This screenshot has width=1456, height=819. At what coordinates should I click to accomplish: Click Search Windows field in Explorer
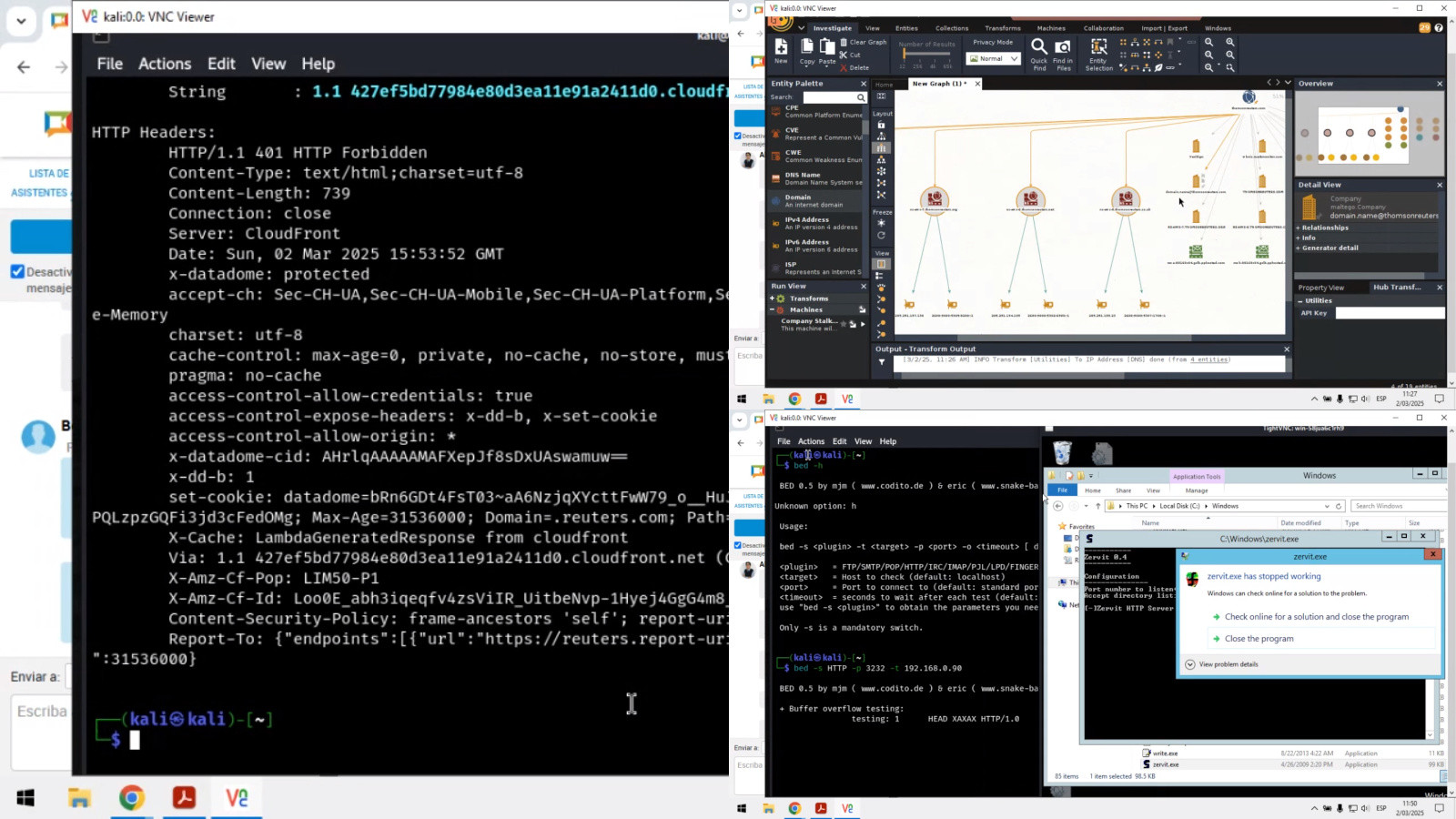1399,506
